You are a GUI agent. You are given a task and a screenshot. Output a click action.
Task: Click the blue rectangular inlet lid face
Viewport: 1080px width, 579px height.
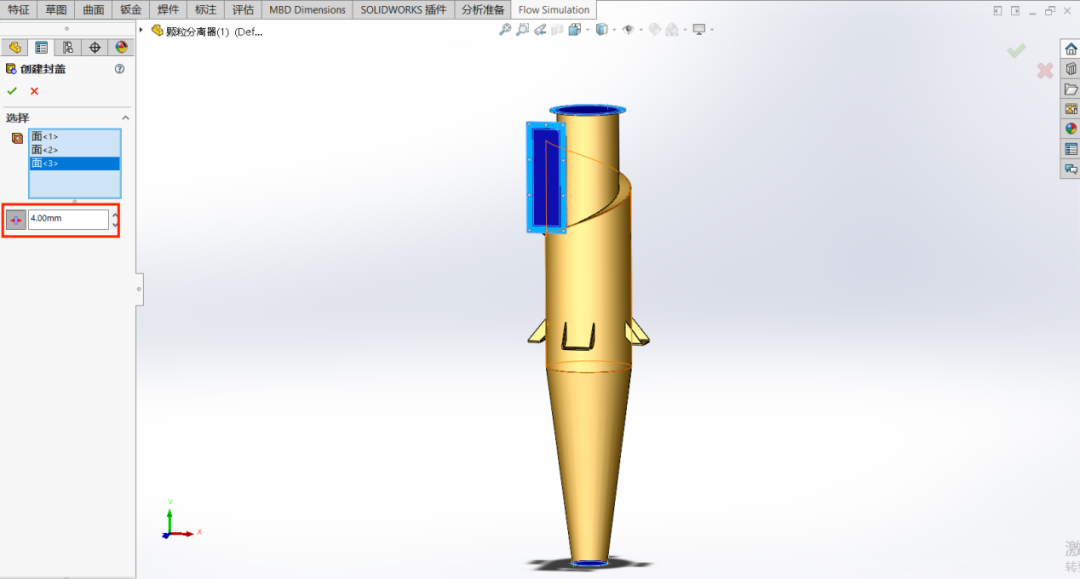click(546, 178)
